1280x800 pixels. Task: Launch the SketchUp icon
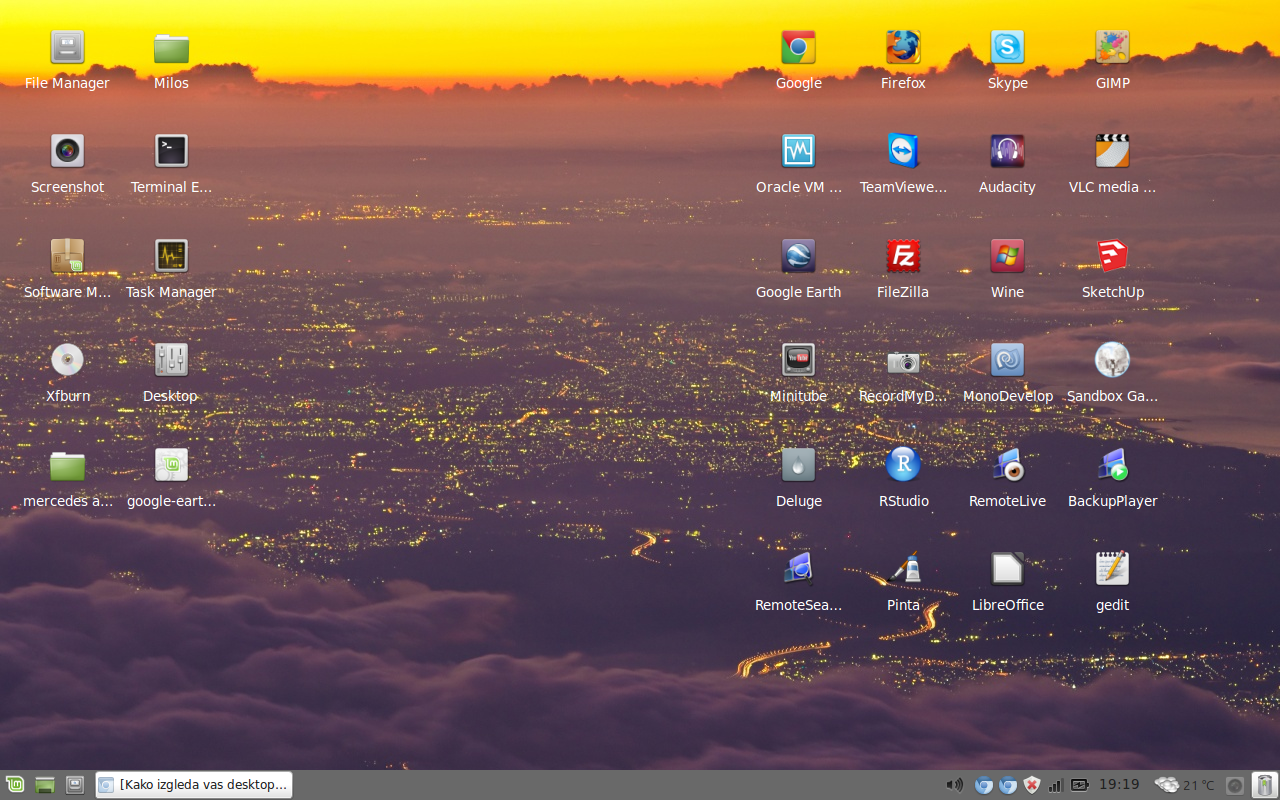(x=1112, y=256)
